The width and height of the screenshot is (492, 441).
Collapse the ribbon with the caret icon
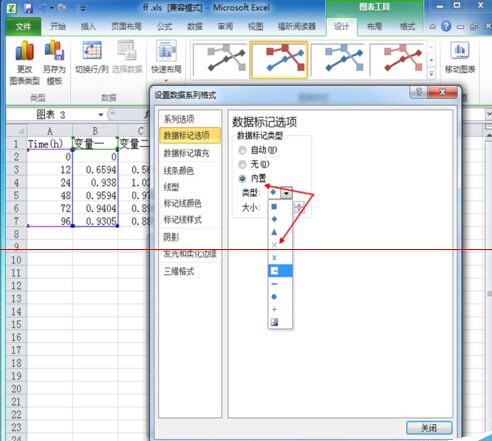click(432, 26)
